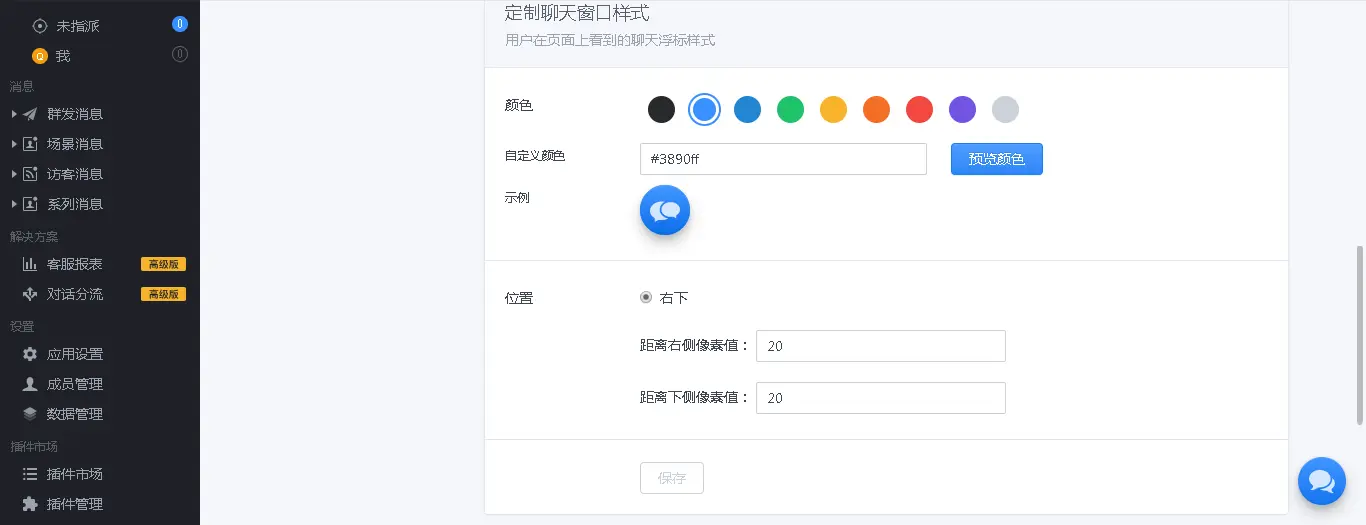Click the 示例 label
The height and width of the screenshot is (525, 1366).
(x=517, y=198)
